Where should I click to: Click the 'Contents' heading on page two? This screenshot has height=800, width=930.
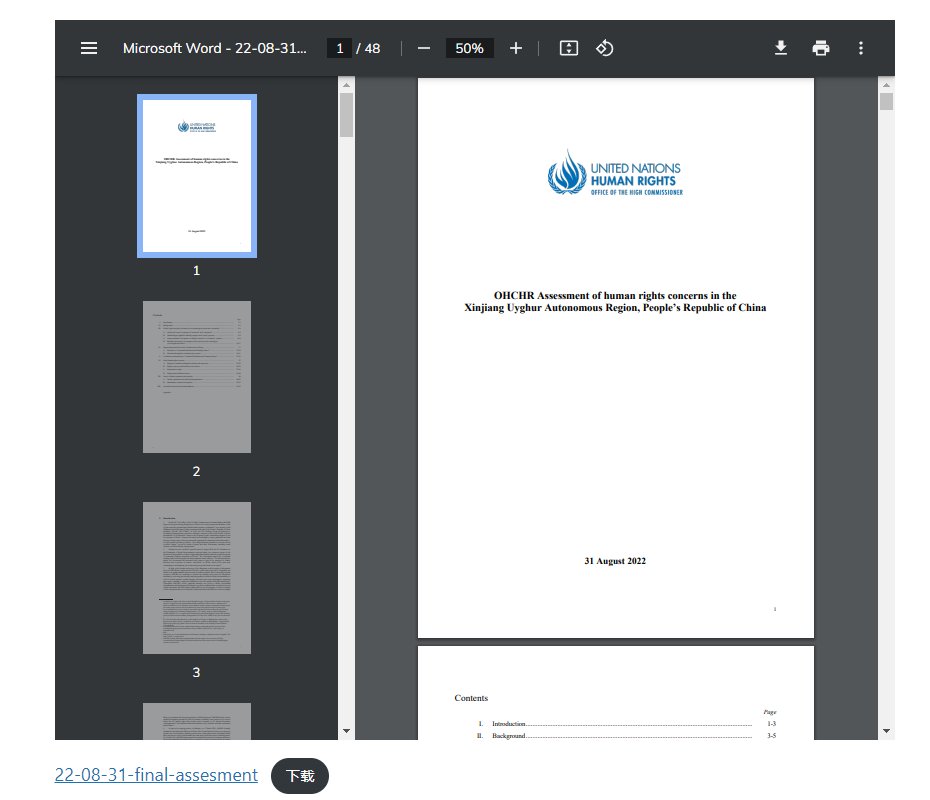coord(471,698)
